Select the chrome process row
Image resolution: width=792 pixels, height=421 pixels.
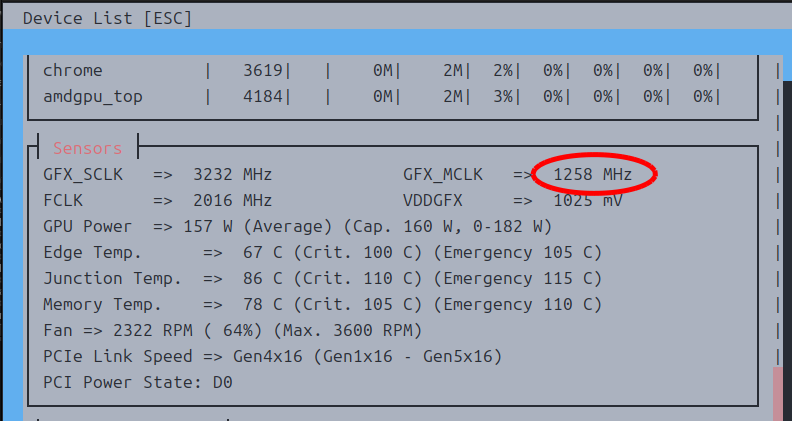[x=73, y=71]
